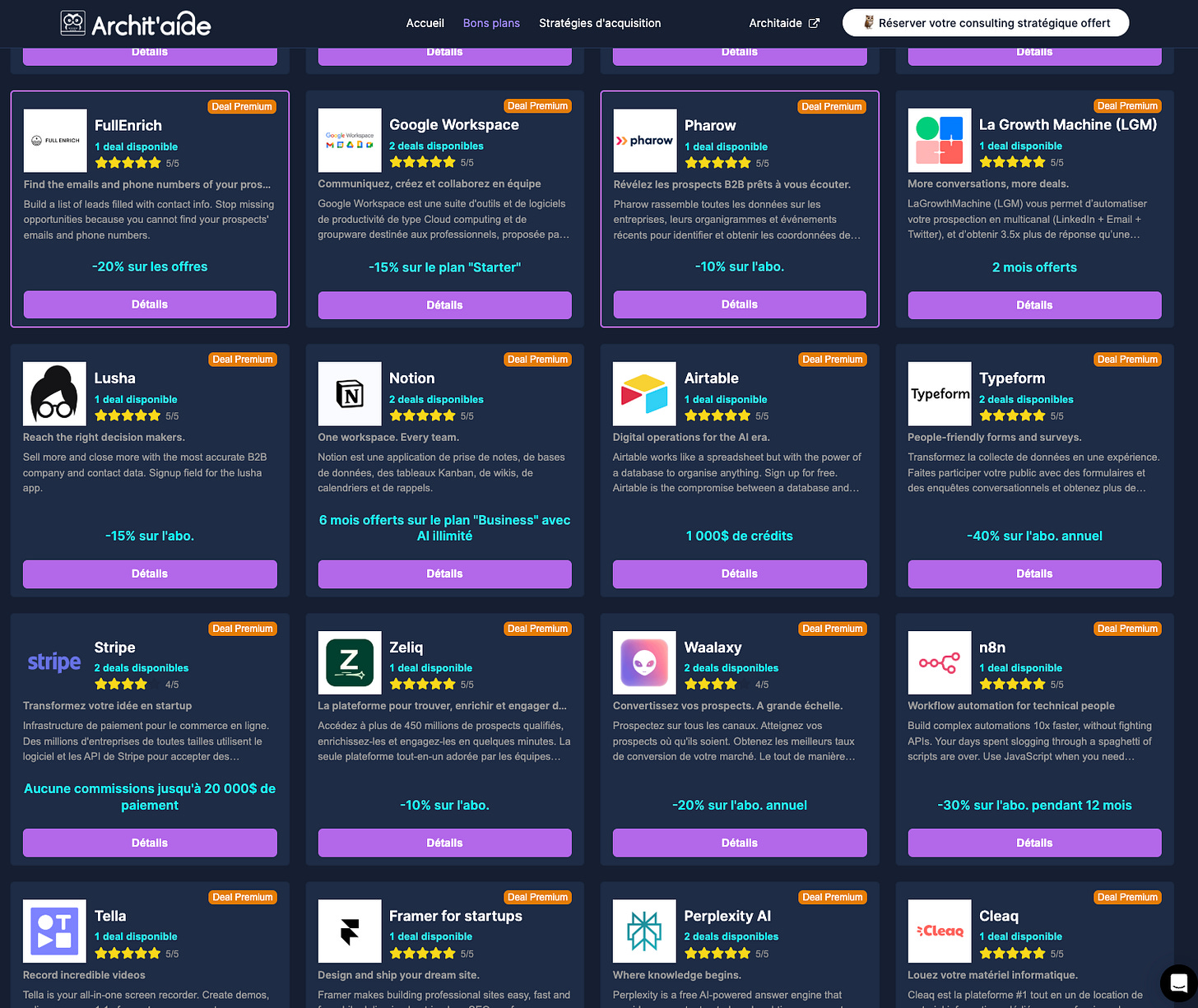Click the Framer for startups title
The image size is (1198, 1008).
(456, 916)
